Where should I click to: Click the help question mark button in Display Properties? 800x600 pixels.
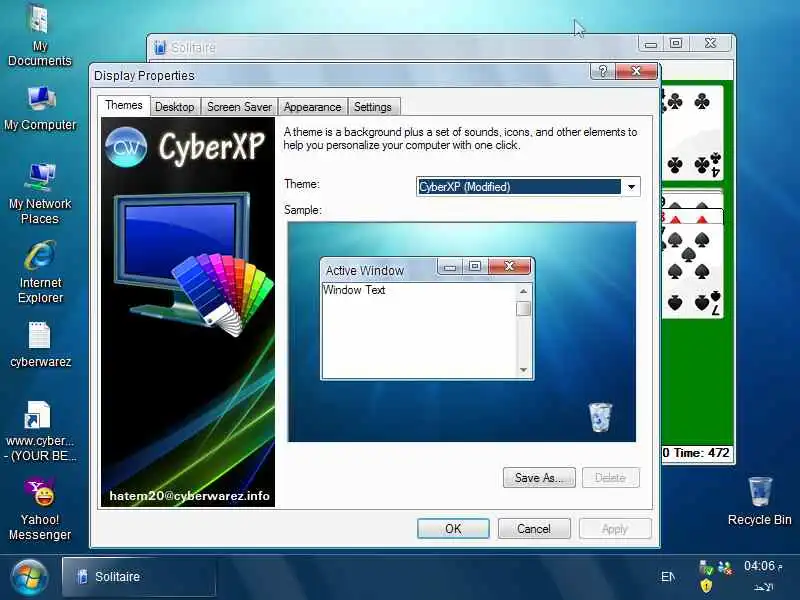pos(603,71)
